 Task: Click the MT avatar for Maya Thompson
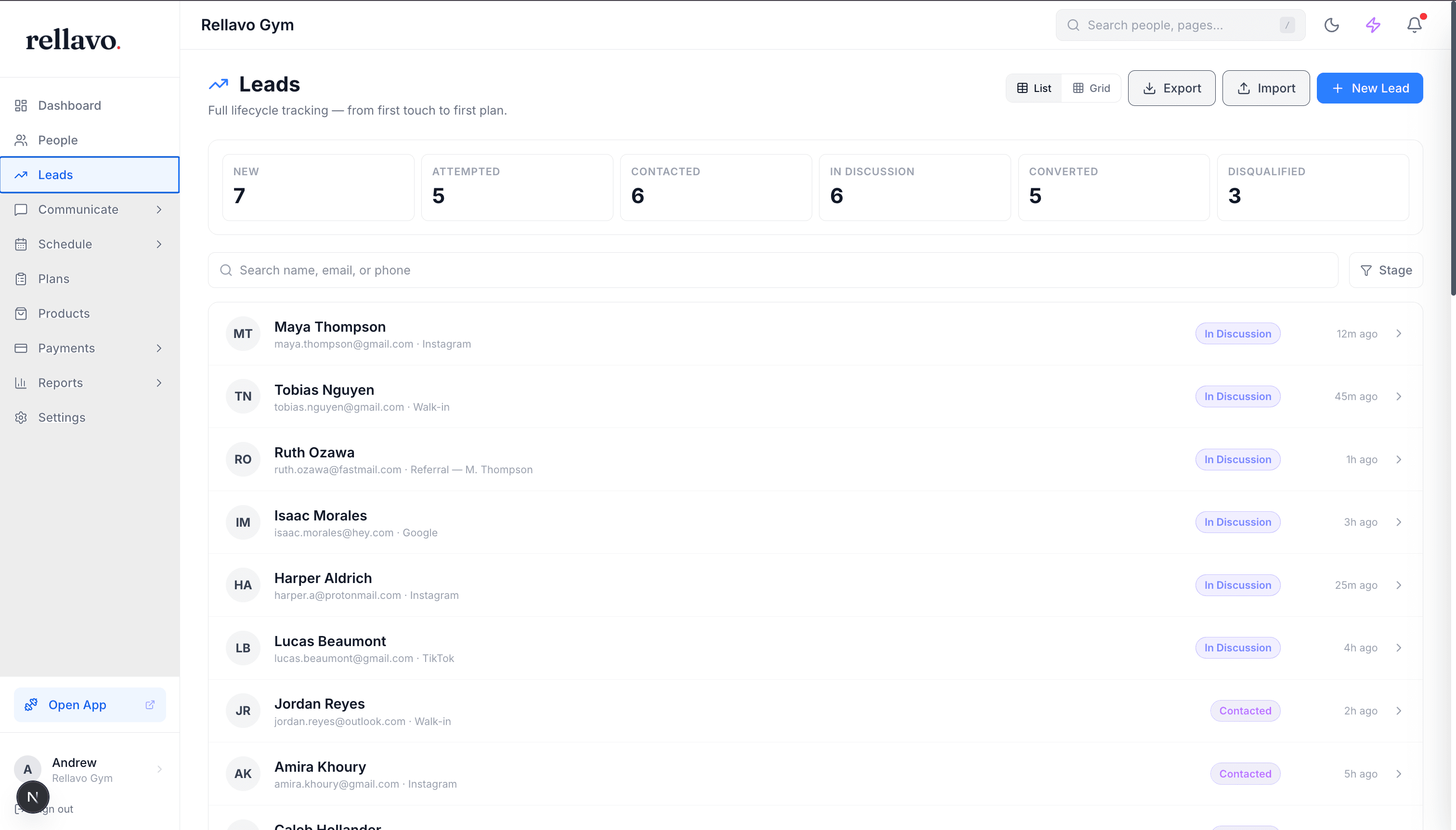click(243, 334)
